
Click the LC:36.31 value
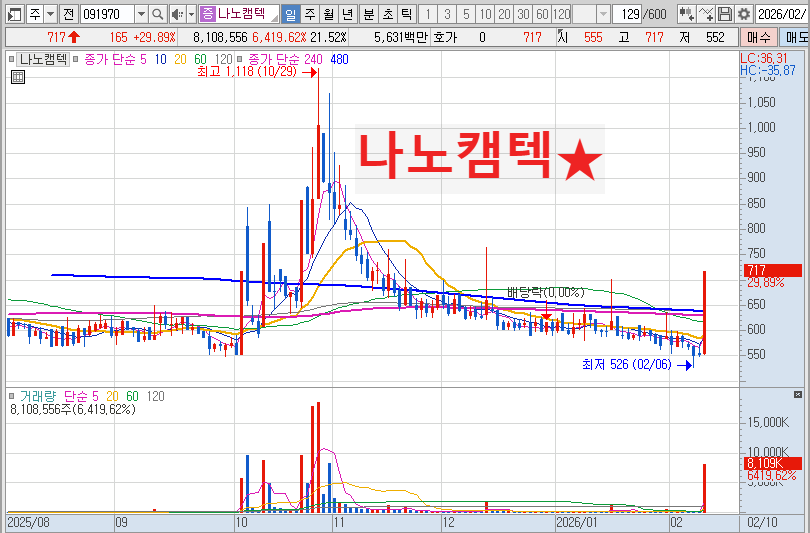(764, 58)
